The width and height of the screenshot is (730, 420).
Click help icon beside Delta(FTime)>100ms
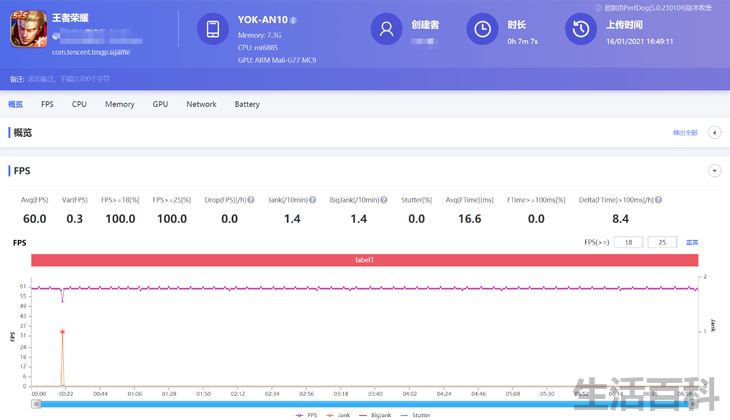tap(658, 200)
